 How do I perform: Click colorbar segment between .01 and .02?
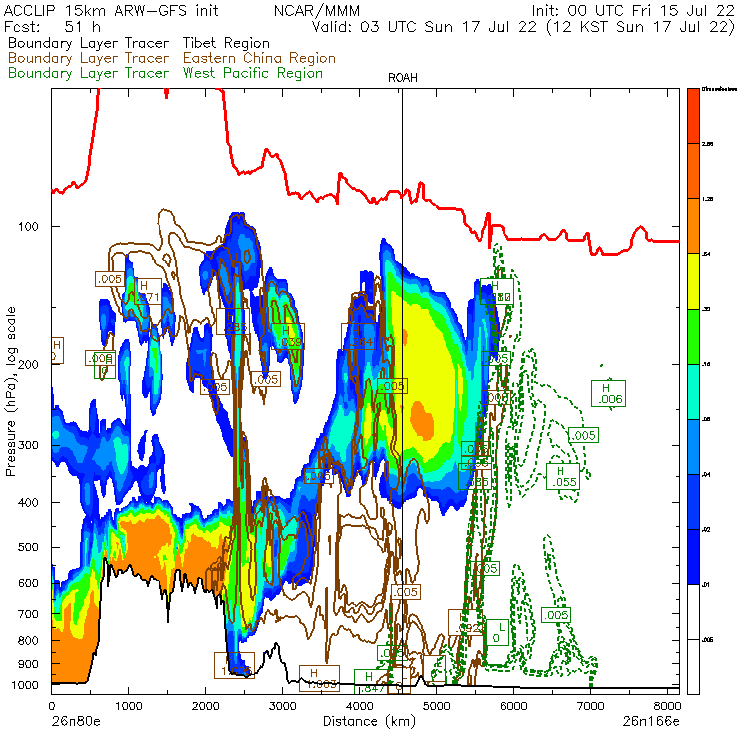693,557
